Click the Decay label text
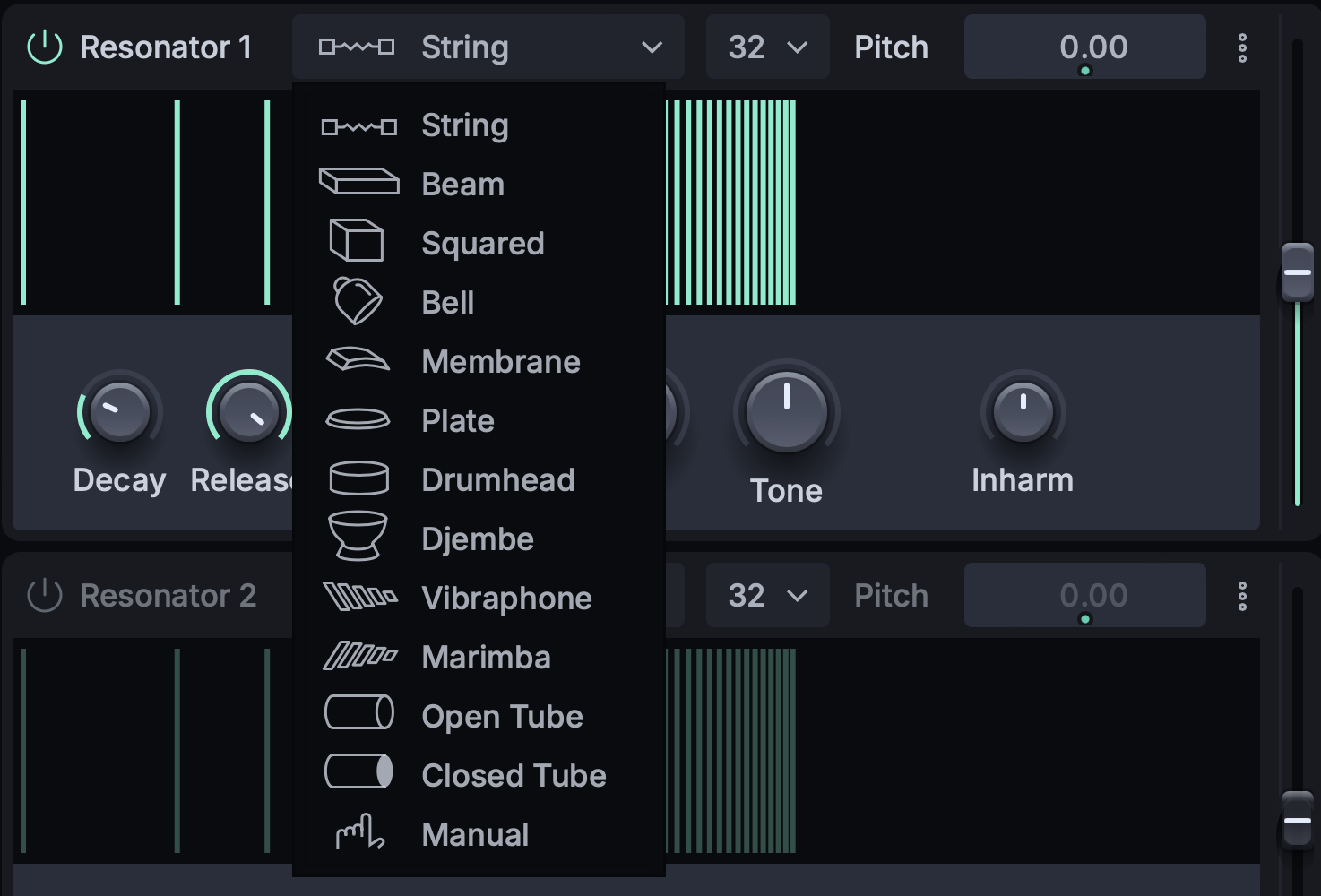The width and height of the screenshot is (1321, 896). (x=119, y=481)
